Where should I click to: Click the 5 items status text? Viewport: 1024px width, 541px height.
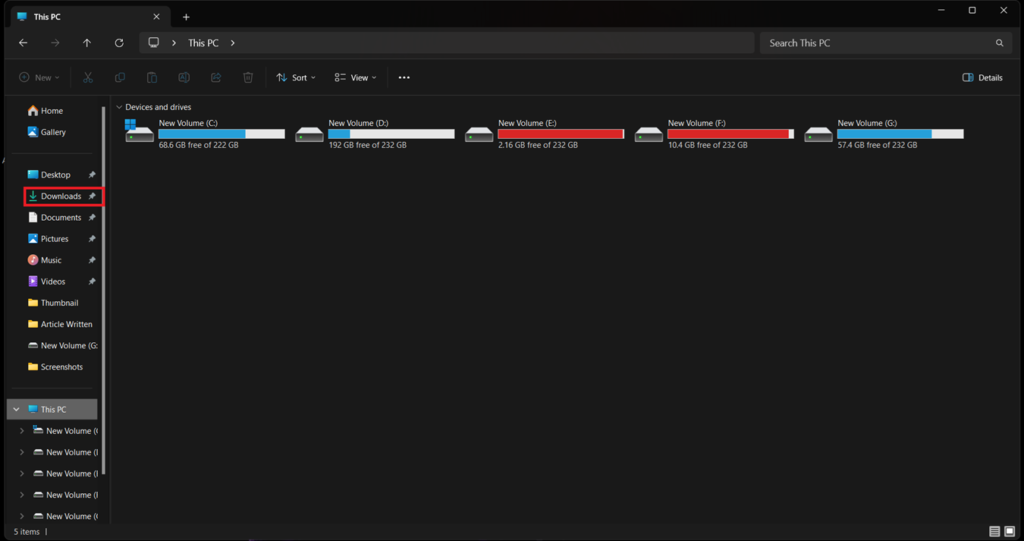pos(27,532)
